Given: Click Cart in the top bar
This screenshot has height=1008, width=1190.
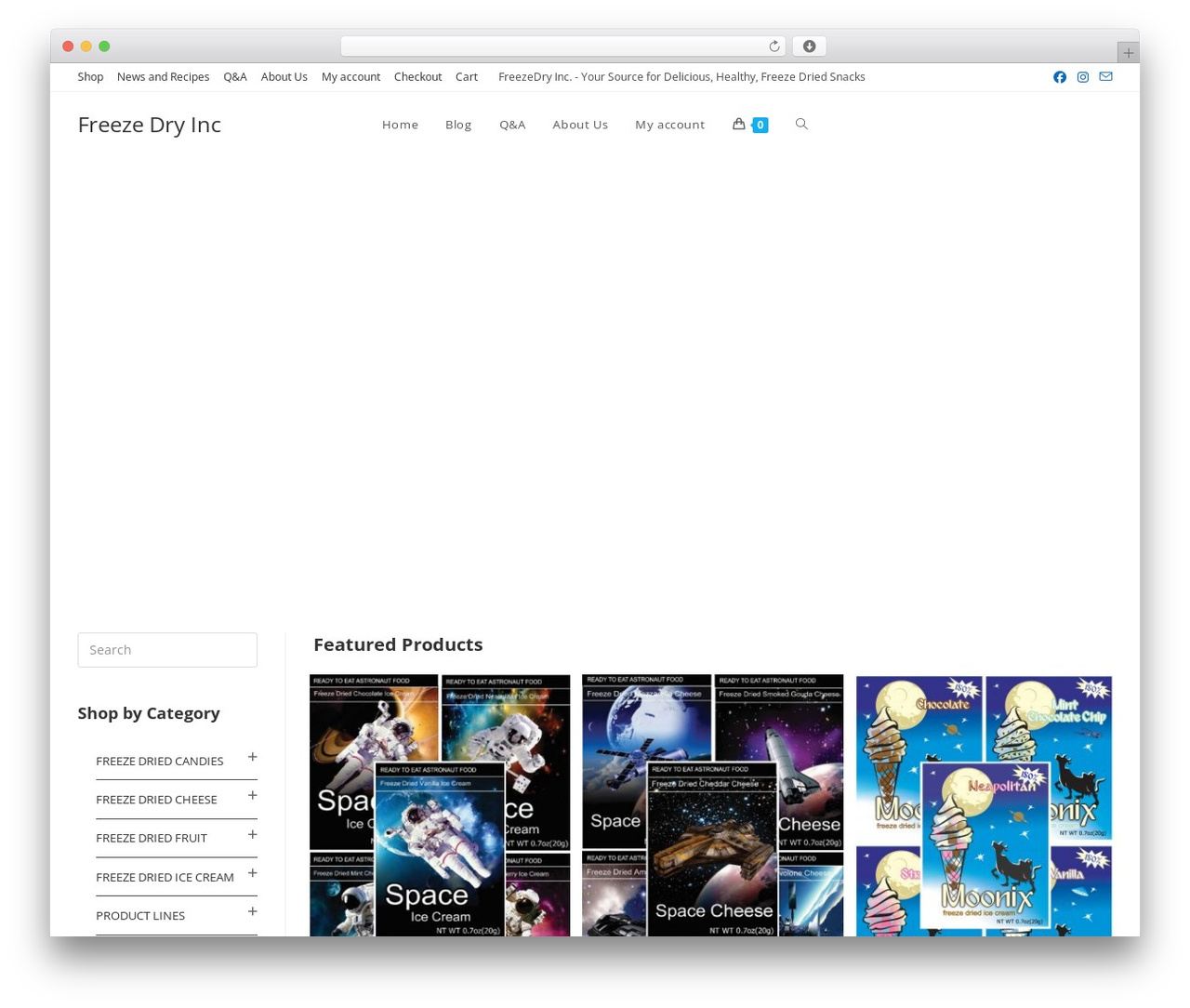Looking at the screenshot, I should coord(467,77).
